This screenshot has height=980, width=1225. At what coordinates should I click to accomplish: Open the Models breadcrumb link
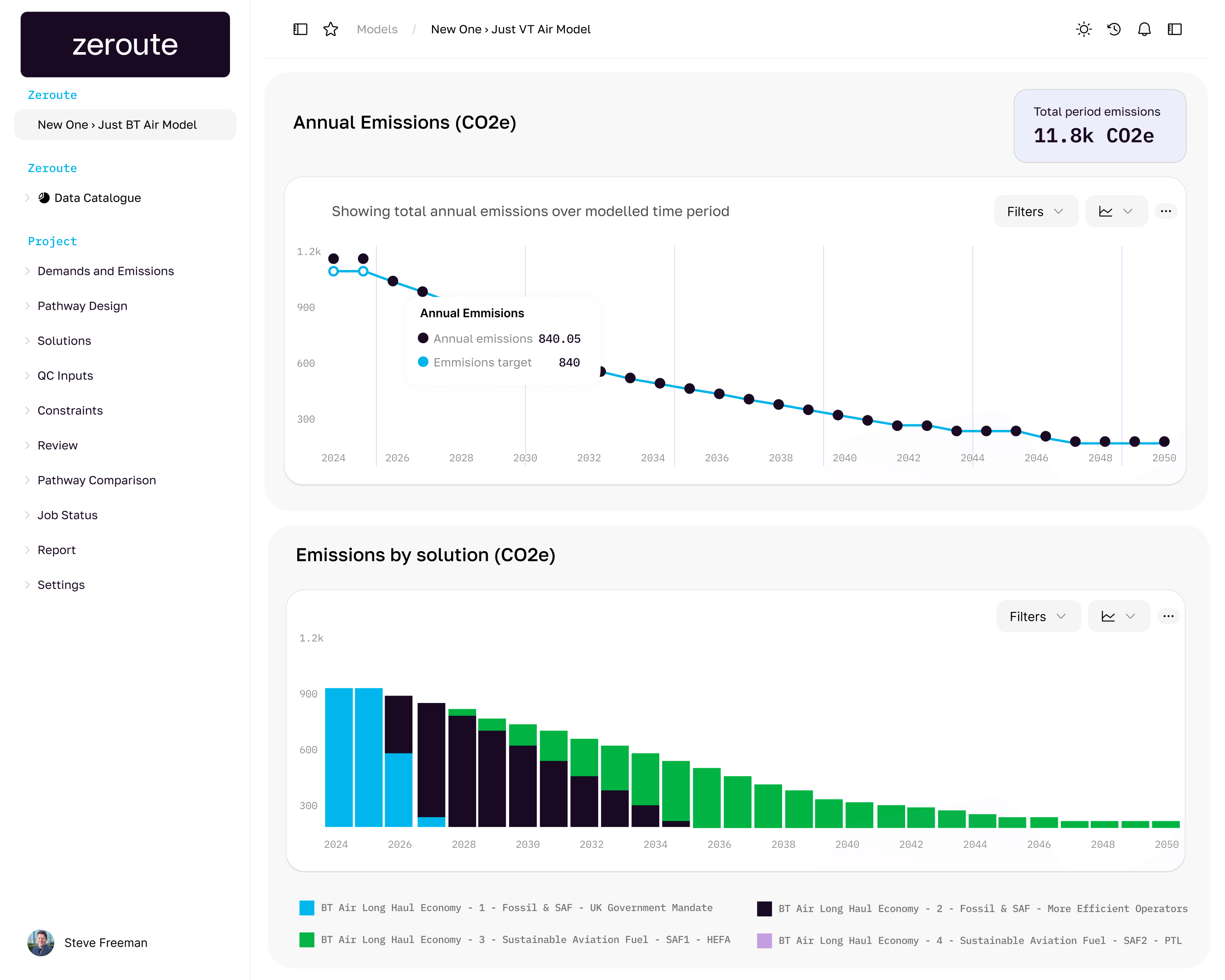(x=377, y=29)
